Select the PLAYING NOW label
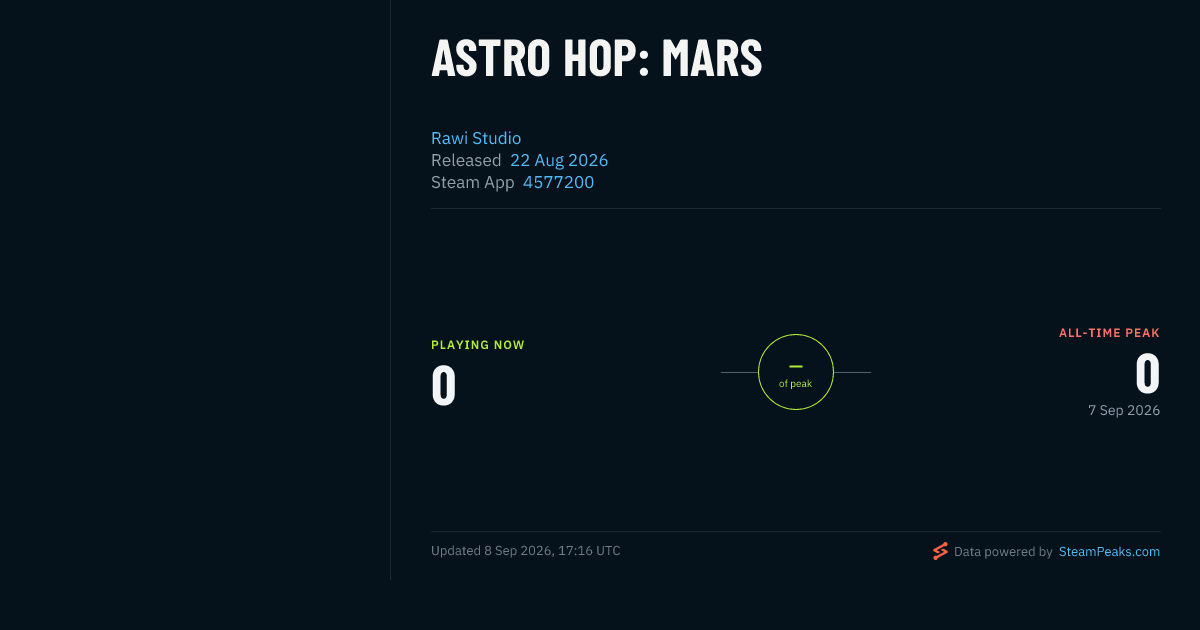Viewport: 1200px width, 630px height. coord(478,345)
